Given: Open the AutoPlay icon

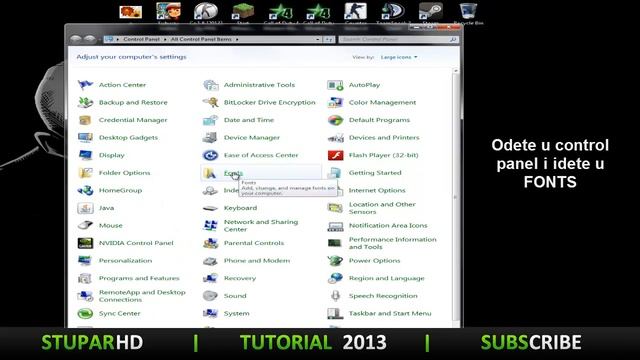Looking at the screenshot, I should [336, 85].
